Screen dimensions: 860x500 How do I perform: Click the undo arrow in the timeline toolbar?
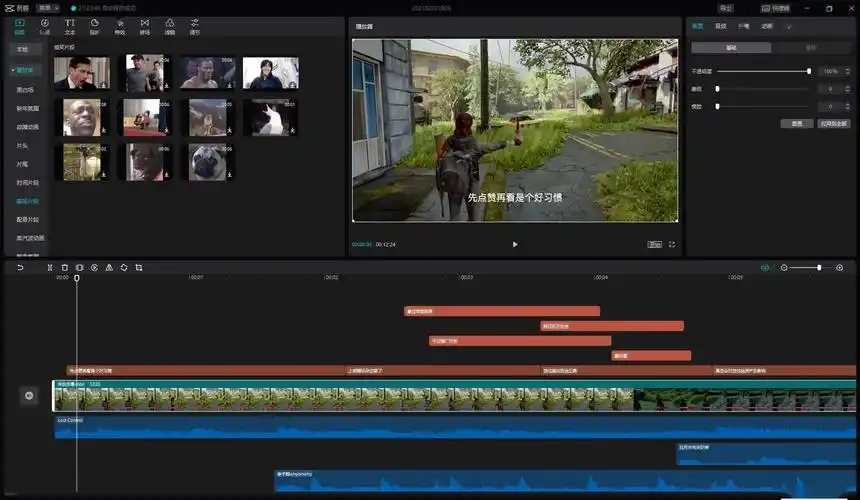(x=20, y=268)
